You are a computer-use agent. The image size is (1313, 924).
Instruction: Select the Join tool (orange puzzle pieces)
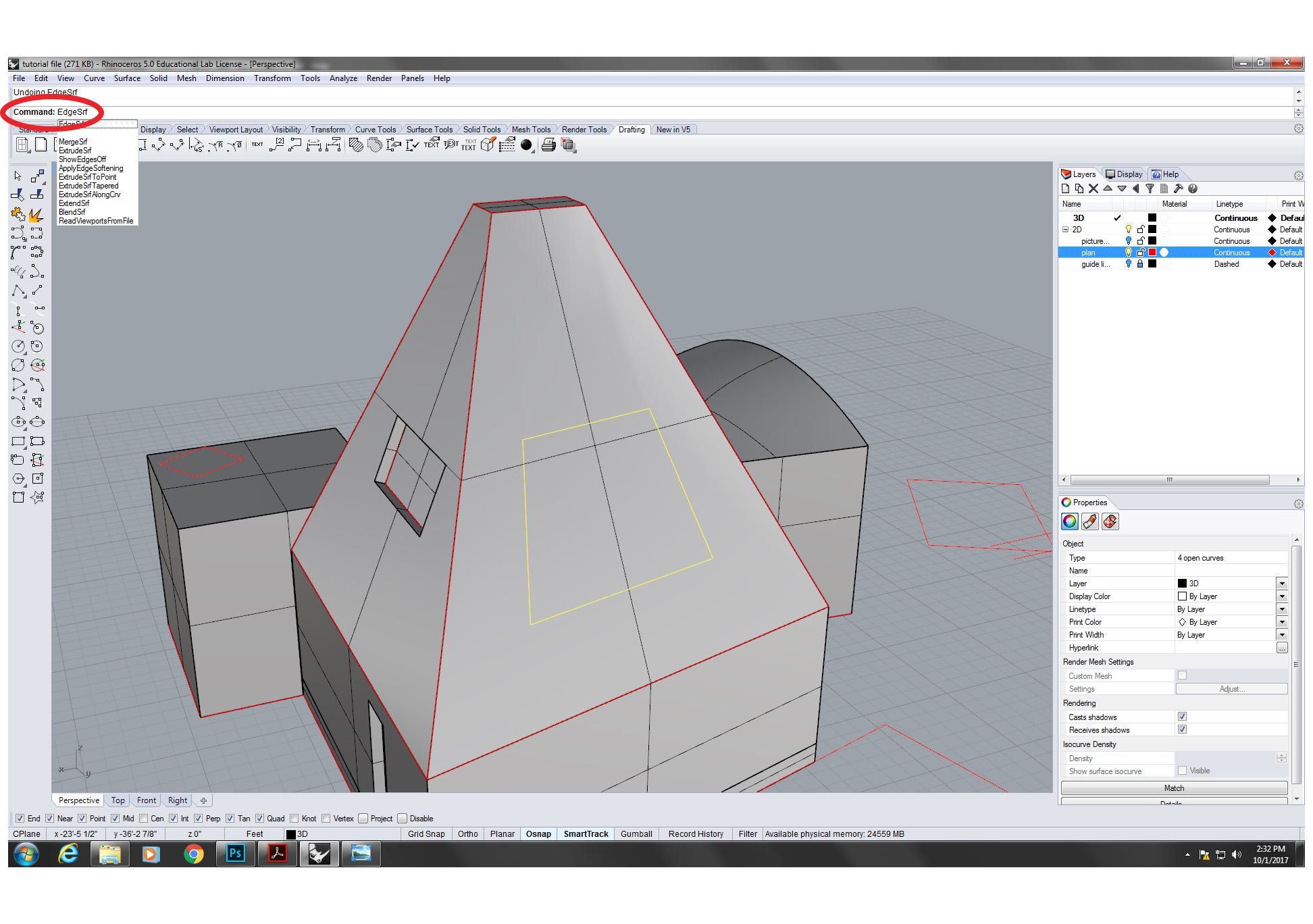point(18,215)
